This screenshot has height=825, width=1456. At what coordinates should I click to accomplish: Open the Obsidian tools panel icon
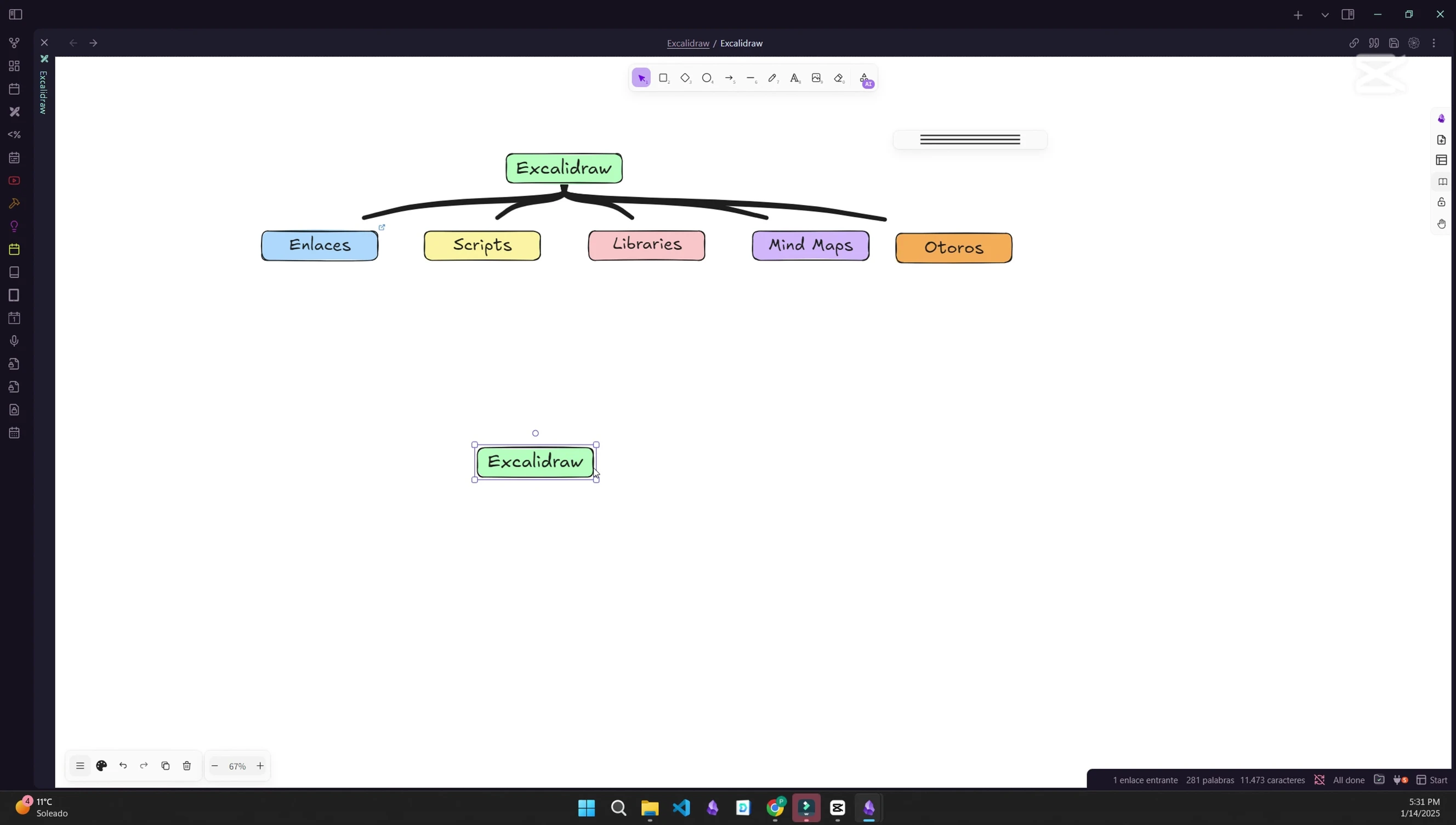point(1441,118)
